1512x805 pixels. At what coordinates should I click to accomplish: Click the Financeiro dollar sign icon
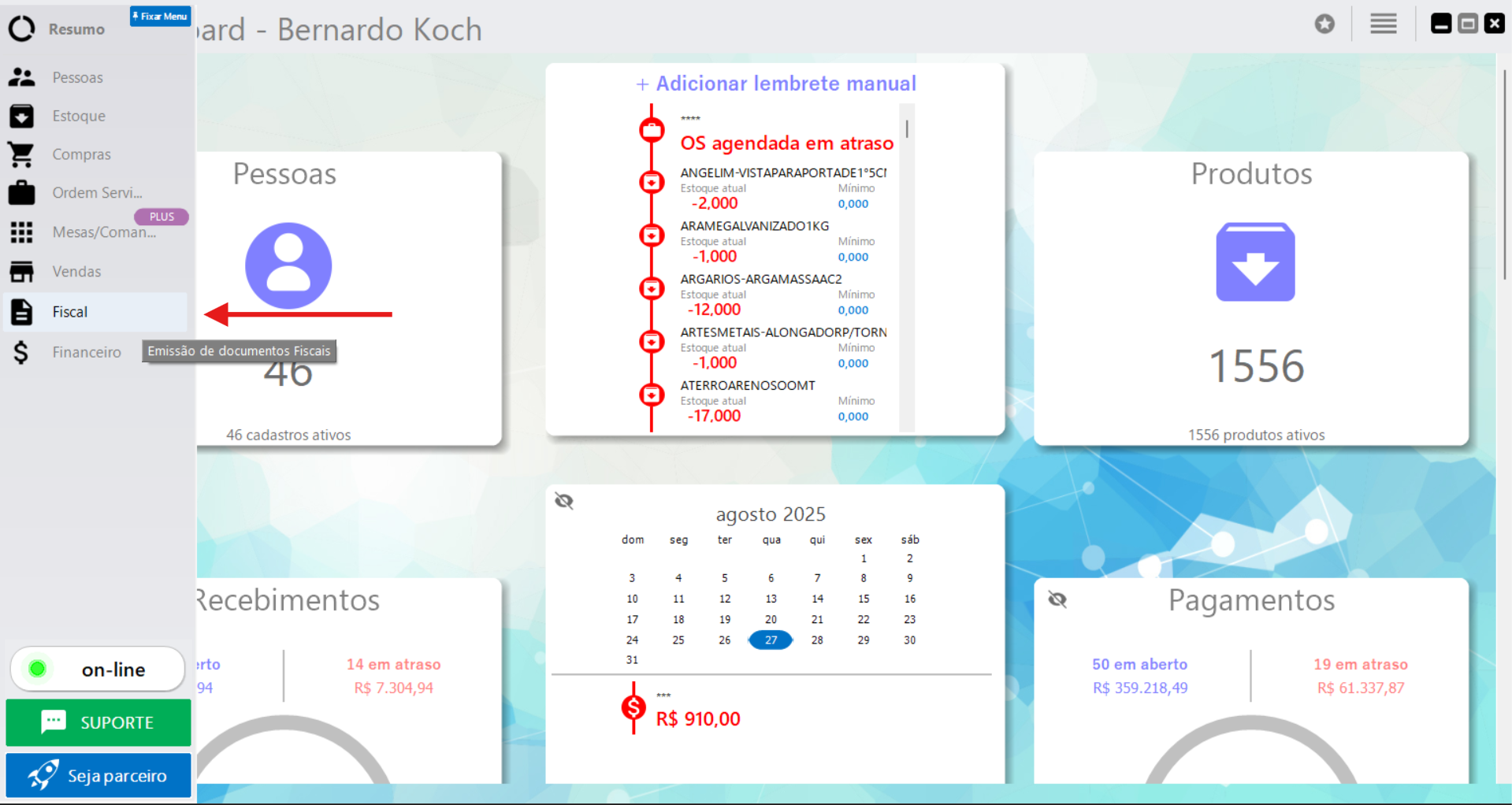click(x=22, y=352)
